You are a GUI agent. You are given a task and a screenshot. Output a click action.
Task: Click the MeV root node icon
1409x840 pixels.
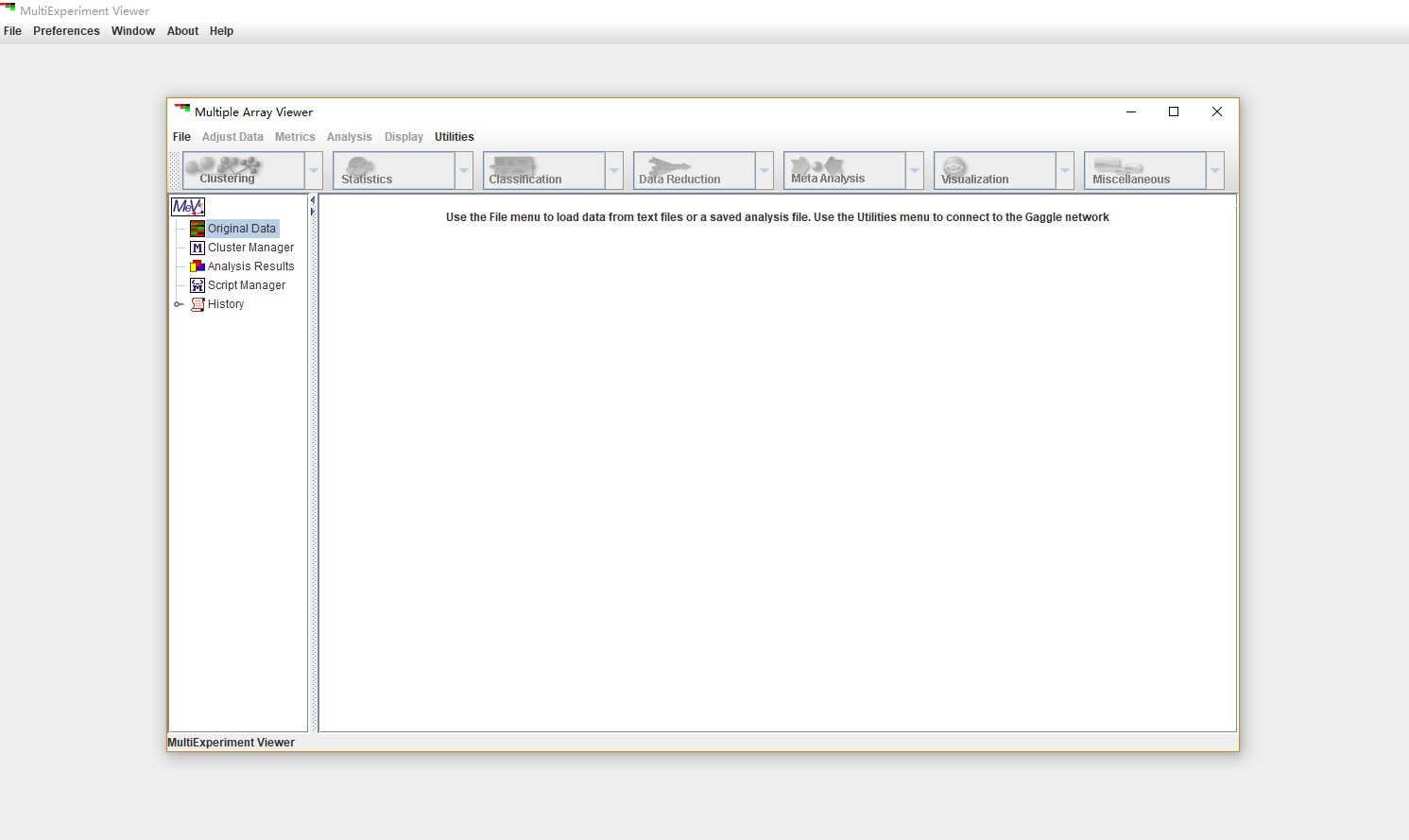coord(188,206)
